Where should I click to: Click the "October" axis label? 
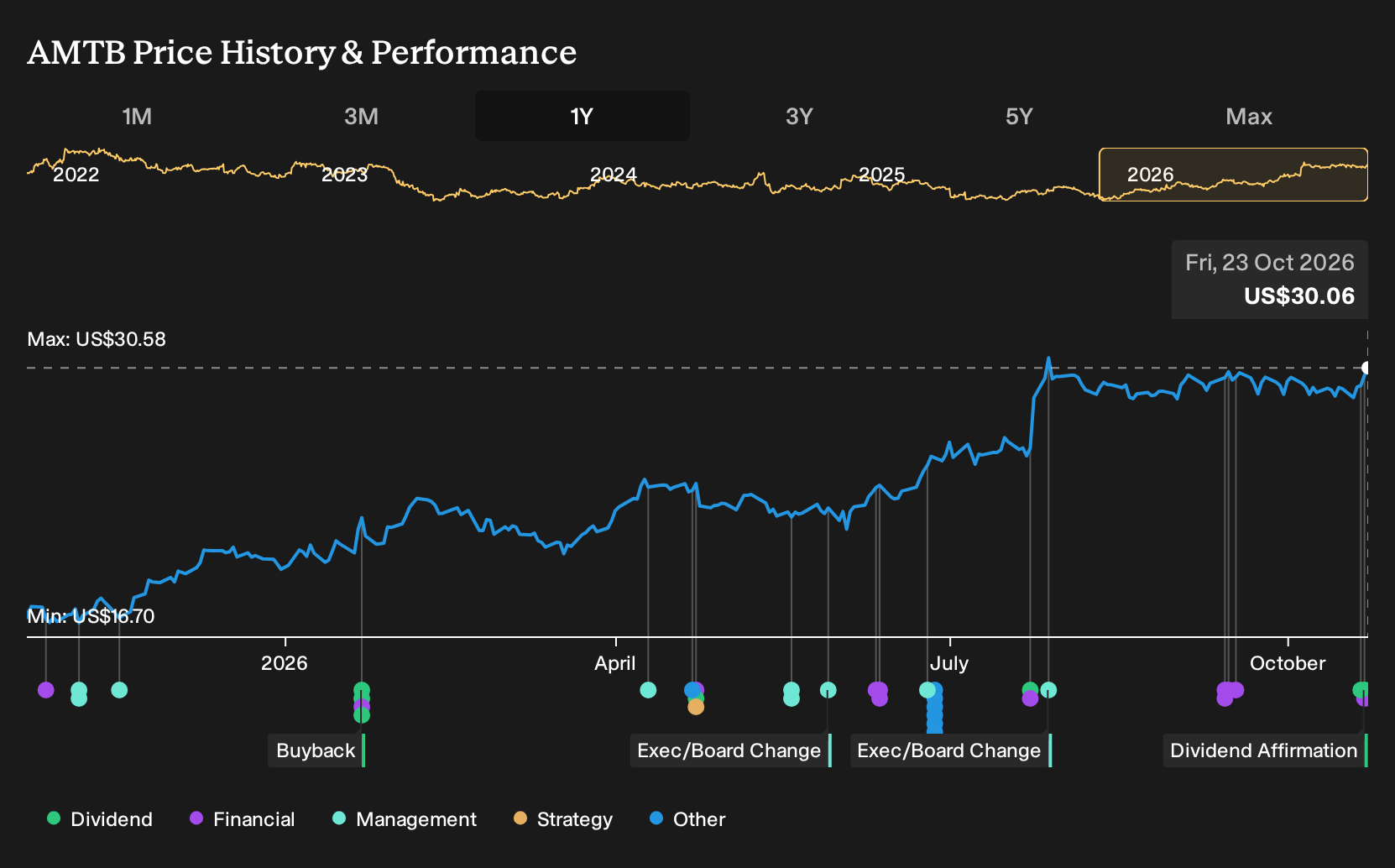click(x=1288, y=663)
